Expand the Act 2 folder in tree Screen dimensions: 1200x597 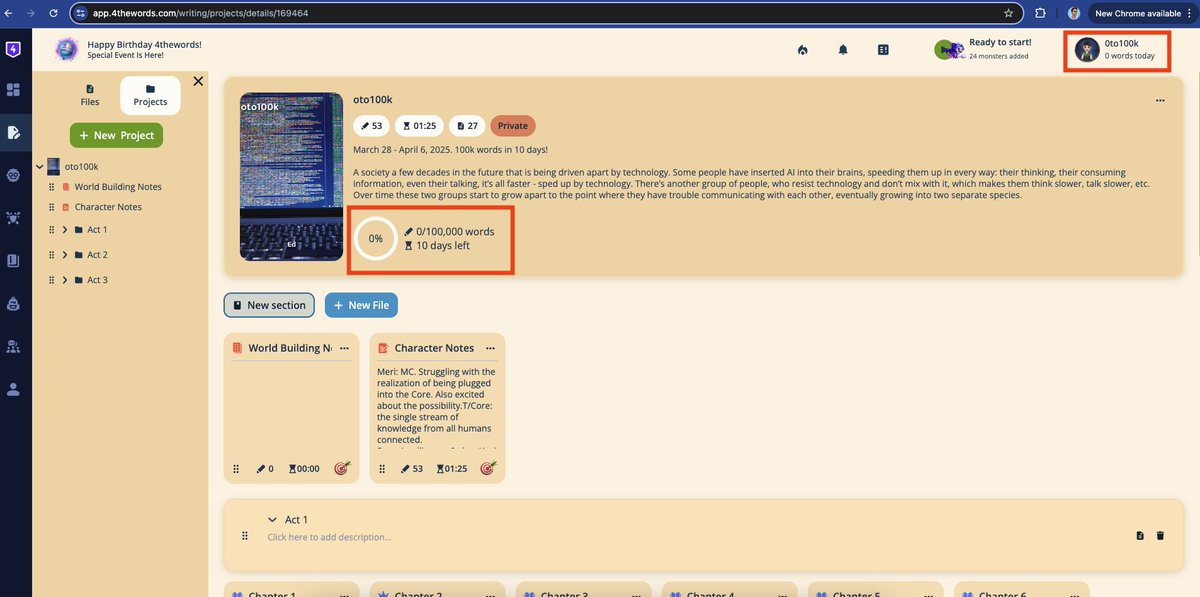coord(65,255)
